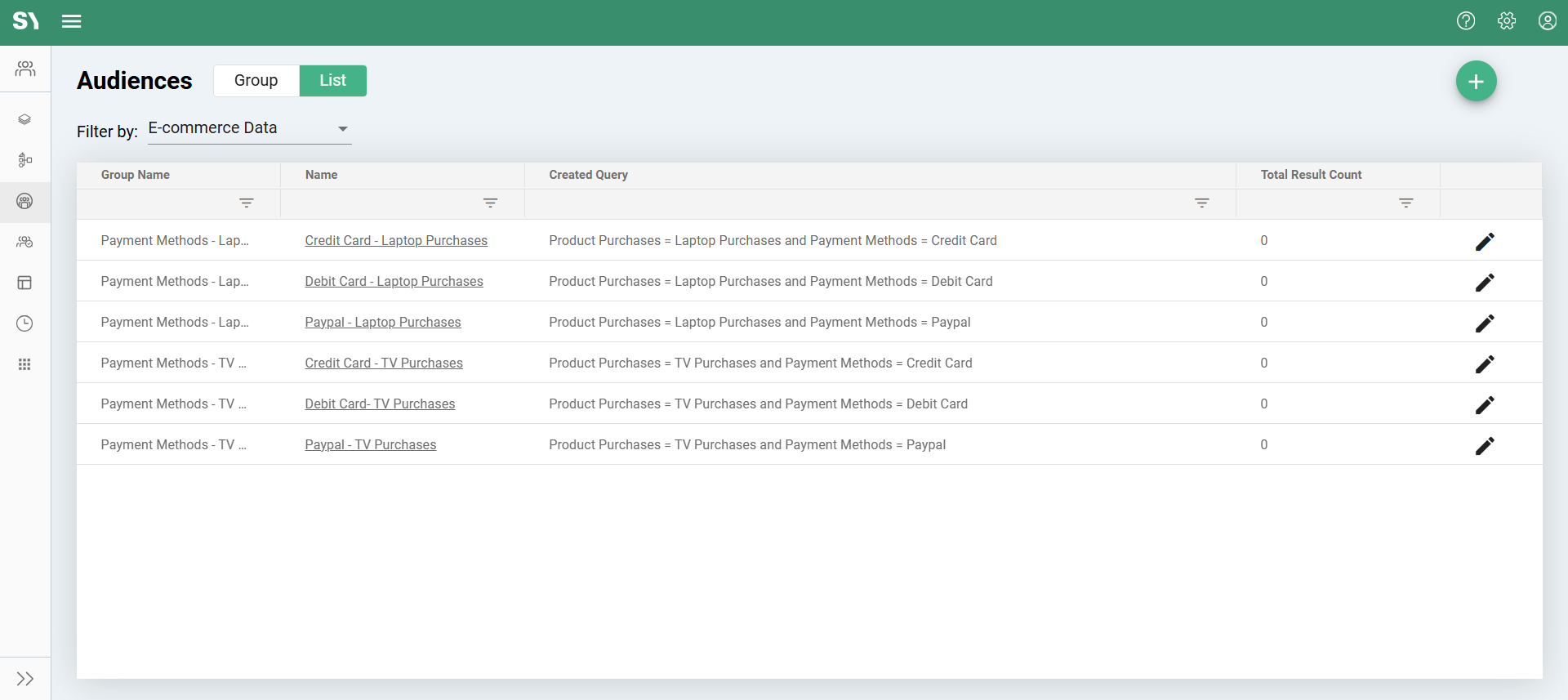Open the Created Query column filter
1568x700 pixels.
pyautogui.click(x=1201, y=203)
